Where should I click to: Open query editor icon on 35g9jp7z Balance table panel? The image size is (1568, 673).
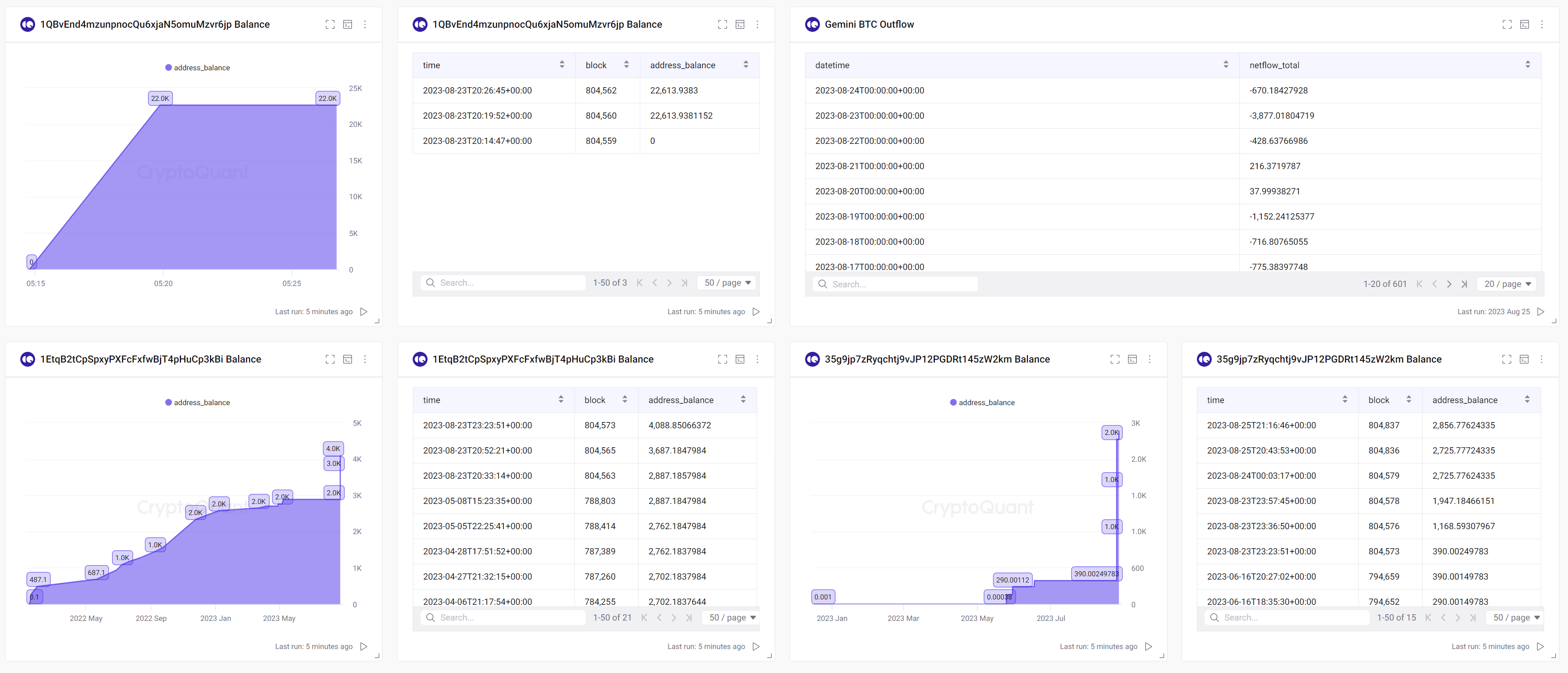pos(1525,359)
